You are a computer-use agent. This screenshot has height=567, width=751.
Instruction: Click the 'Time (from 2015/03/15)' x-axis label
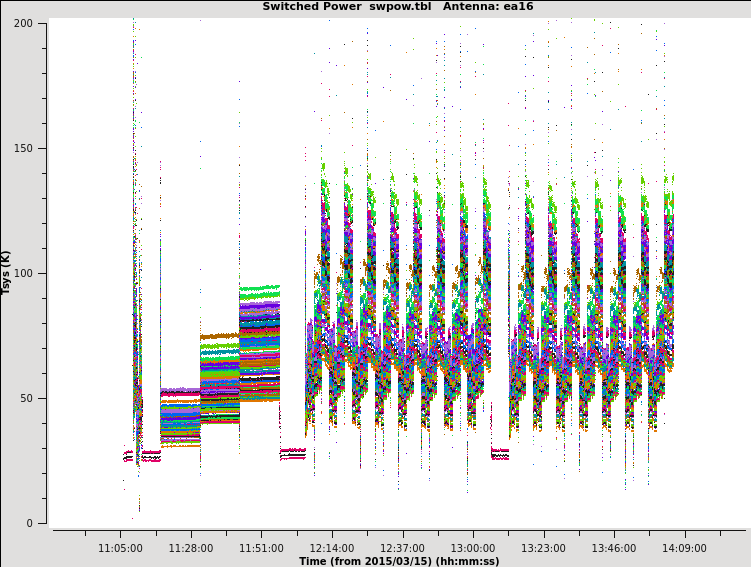[398, 561]
